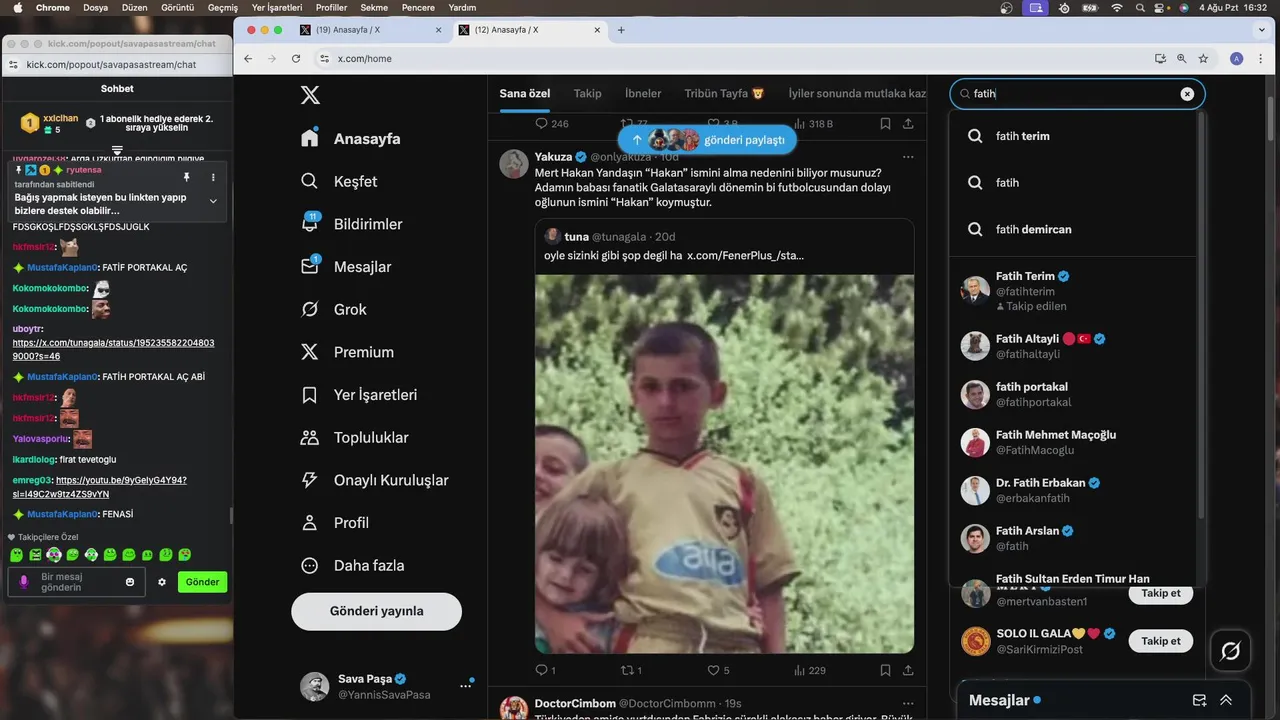1280x720 pixels.
Task: Open Keşfet search in sidebar
Action: tap(340, 182)
